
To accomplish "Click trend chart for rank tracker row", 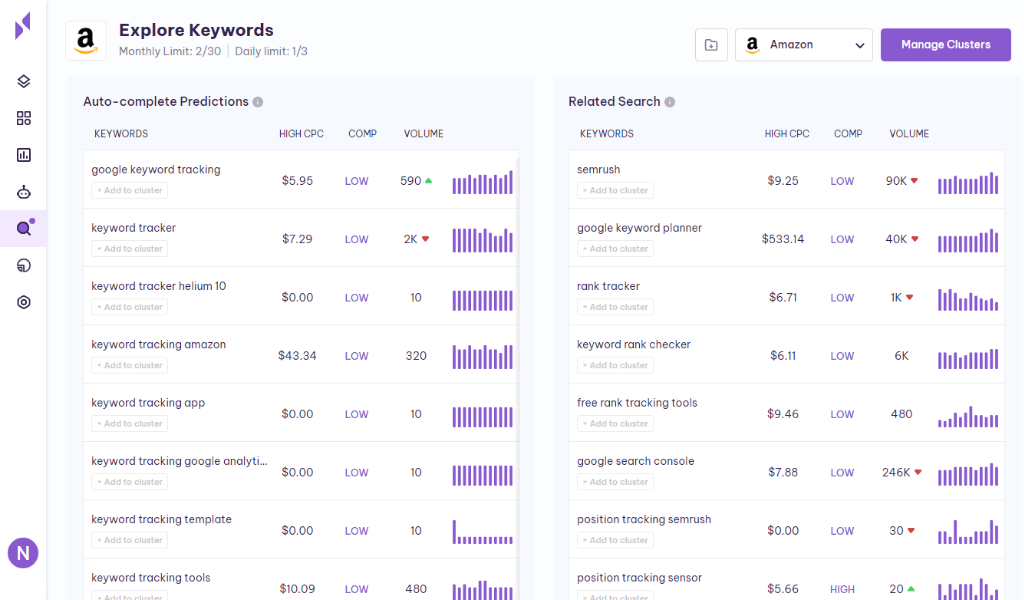I will pyautogui.click(x=968, y=299).
